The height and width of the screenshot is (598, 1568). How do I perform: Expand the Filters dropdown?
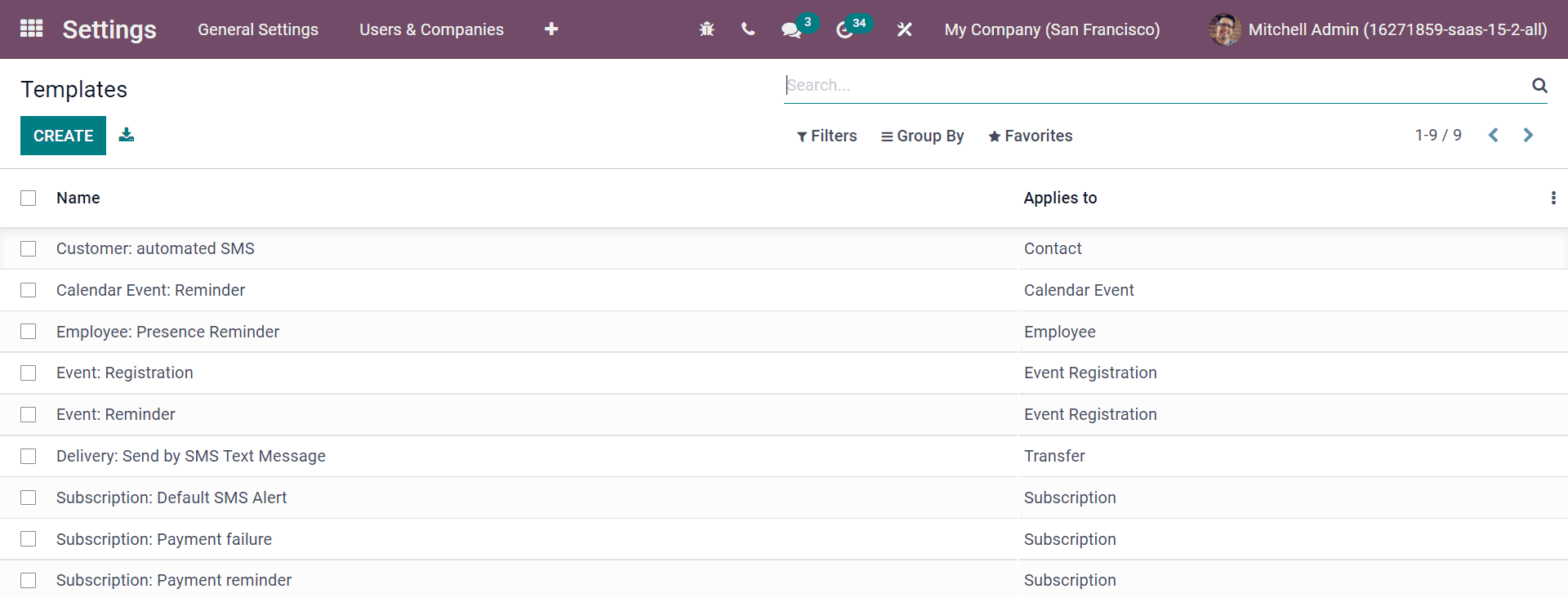click(x=826, y=136)
